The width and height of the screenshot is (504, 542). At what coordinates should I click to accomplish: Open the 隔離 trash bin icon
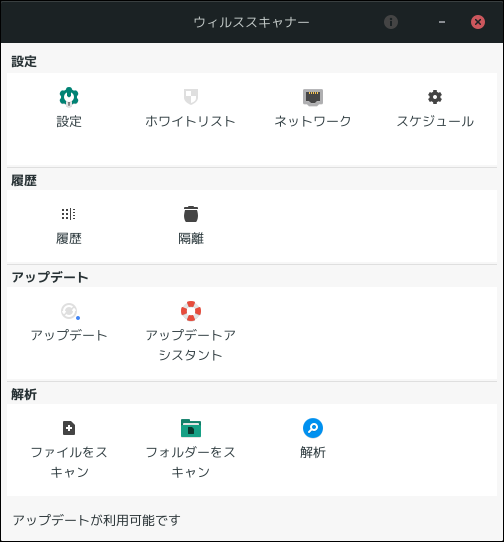(191, 214)
